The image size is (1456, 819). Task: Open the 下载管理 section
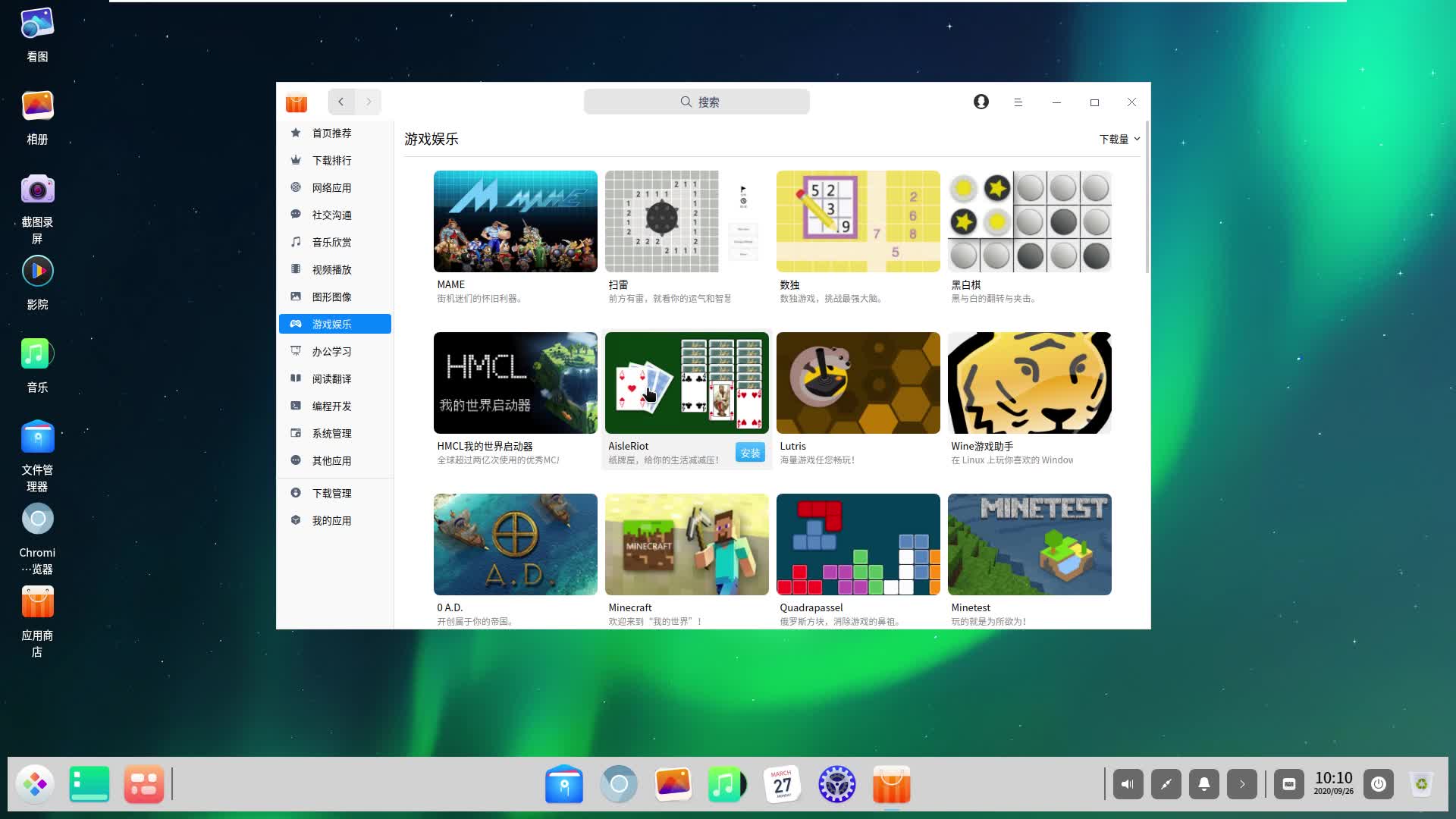[331, 493]
